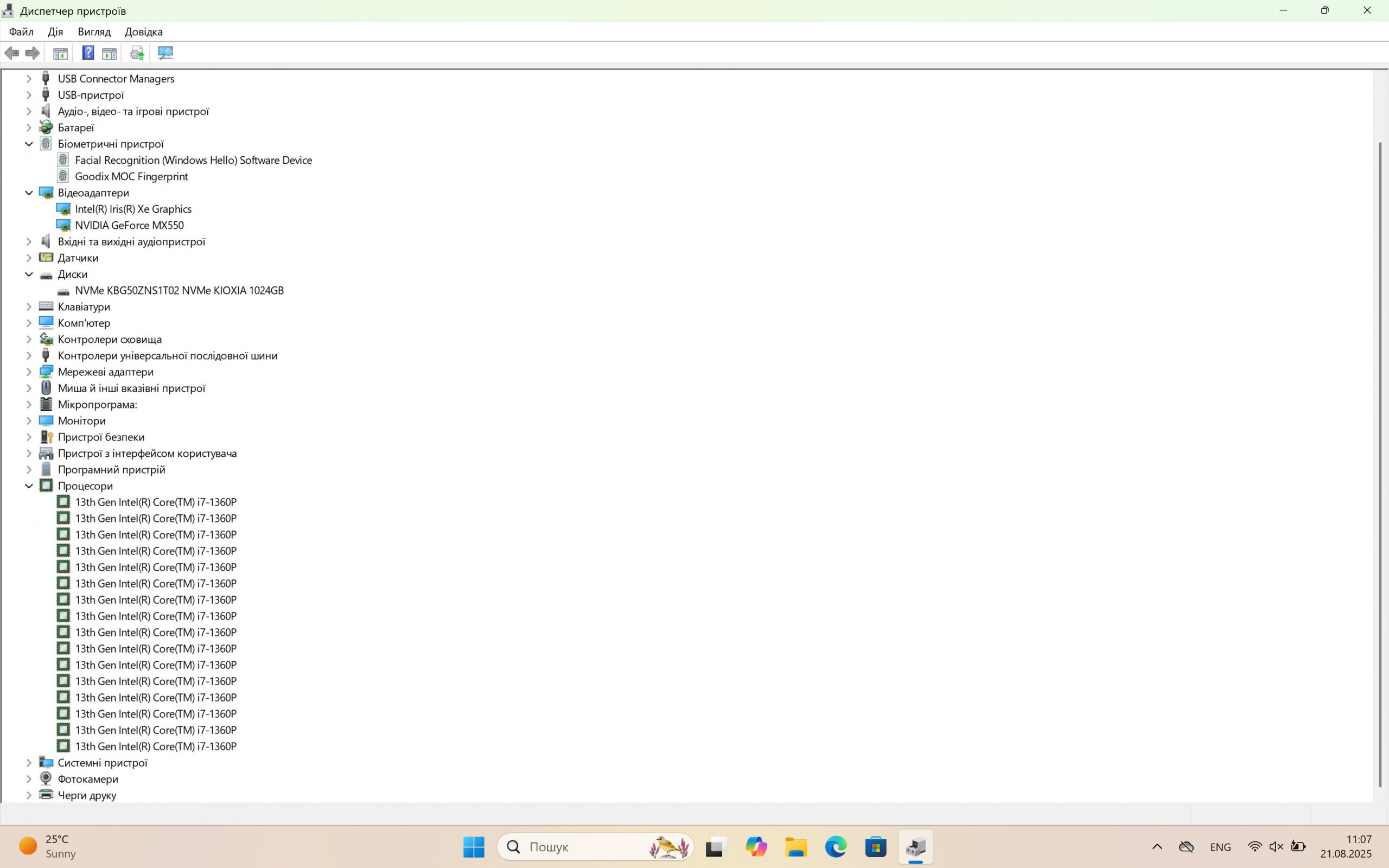The width and height of the screenshot is (1389, 868).
Task: Open Task View from the taskbar
Action: (x=716, y=847)
